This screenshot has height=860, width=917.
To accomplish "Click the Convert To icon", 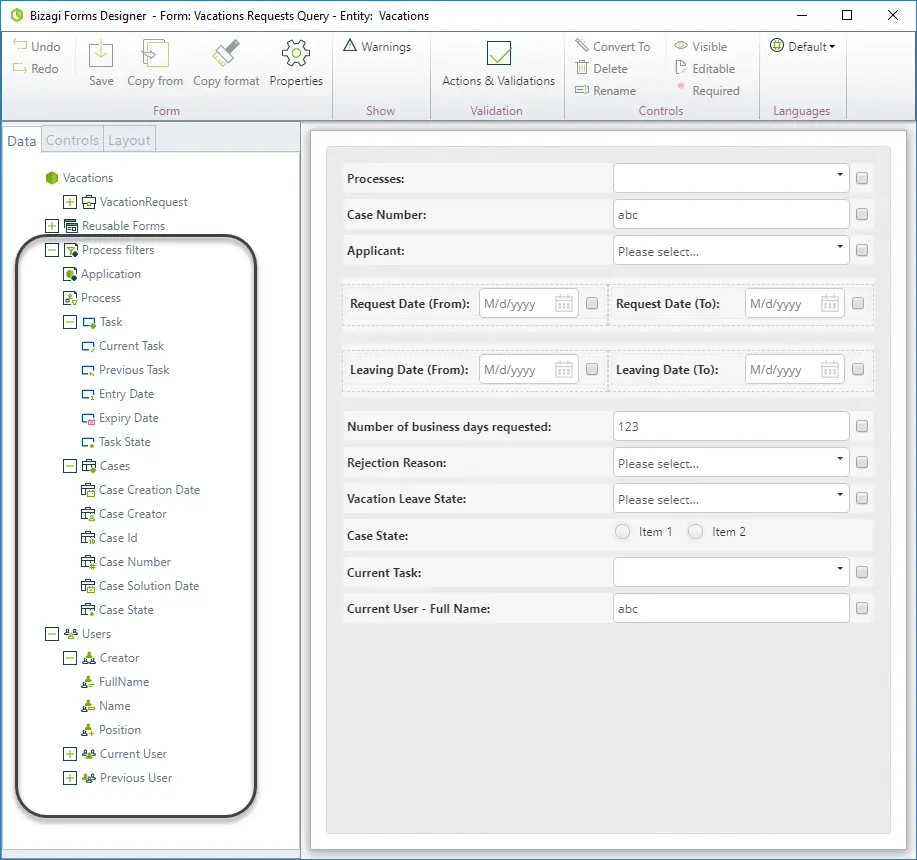I will click(581, 46).
